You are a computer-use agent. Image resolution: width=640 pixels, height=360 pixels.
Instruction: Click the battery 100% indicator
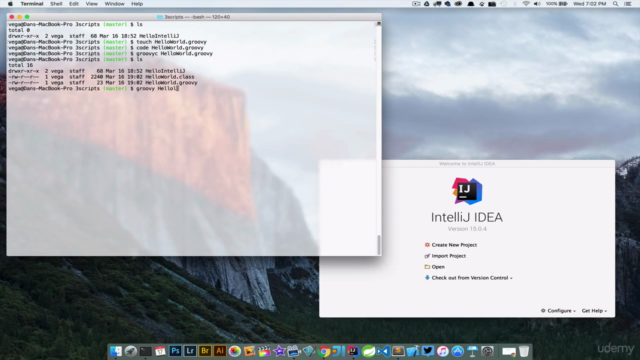tap(556, 4)
